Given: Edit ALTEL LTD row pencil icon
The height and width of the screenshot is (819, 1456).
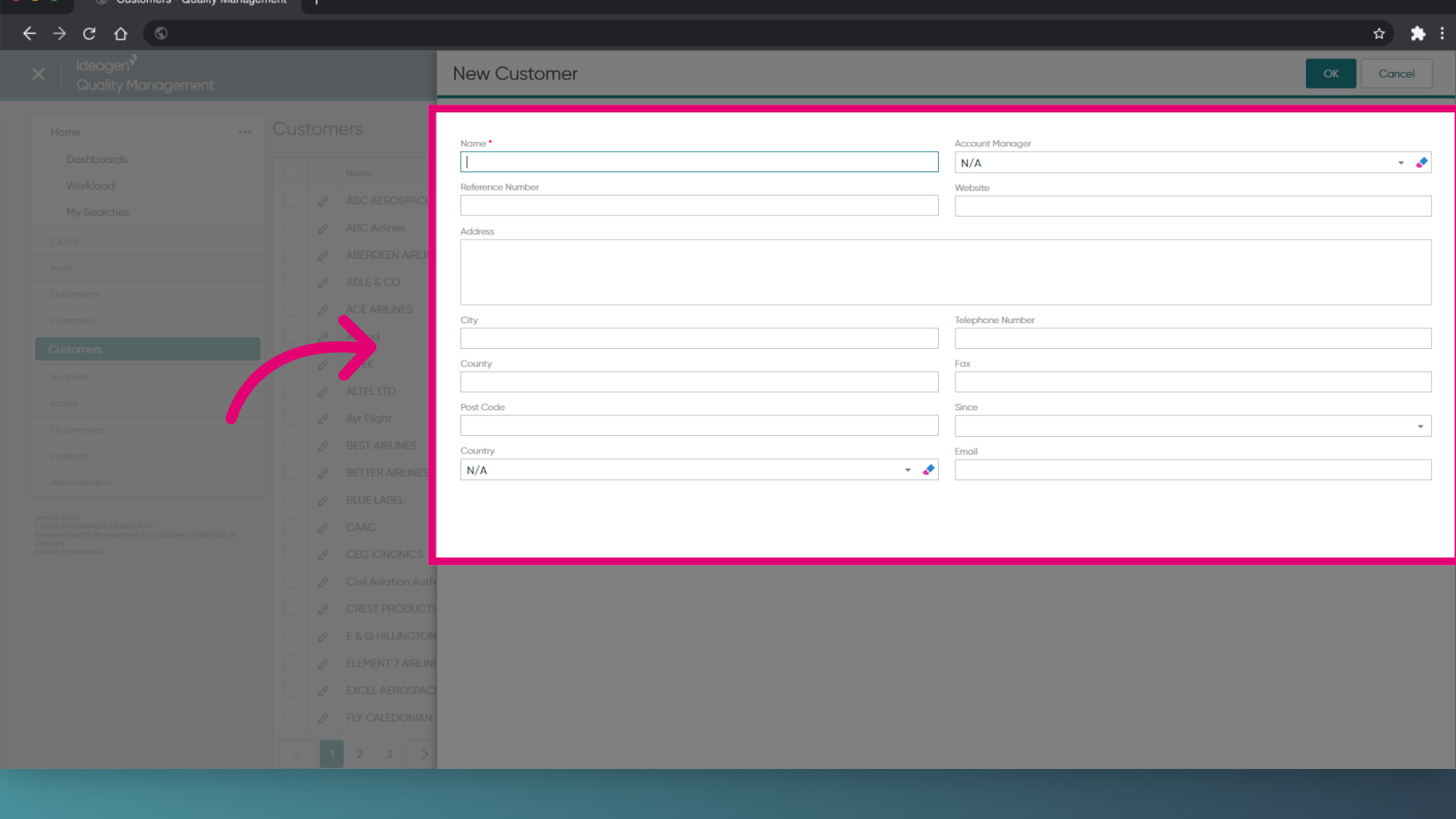Looking at the screenshot, I should click(x=323, y=392).
